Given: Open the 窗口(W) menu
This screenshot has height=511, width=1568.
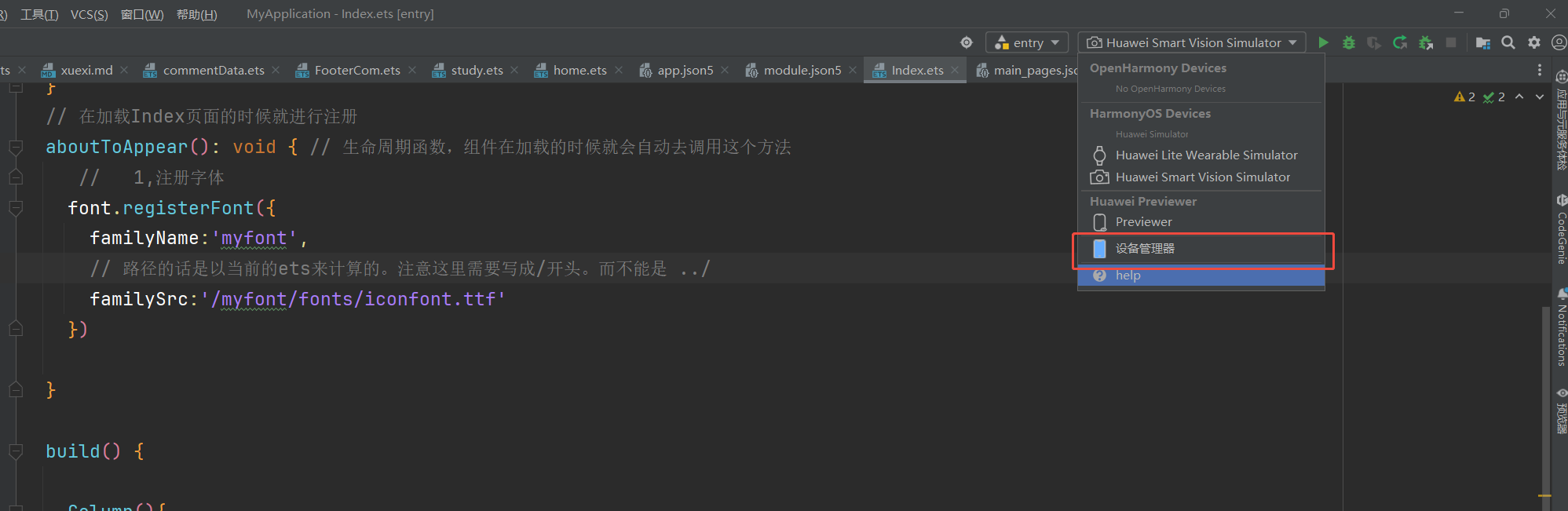Looking at the screenshot, I should click(x=142, y=14).
